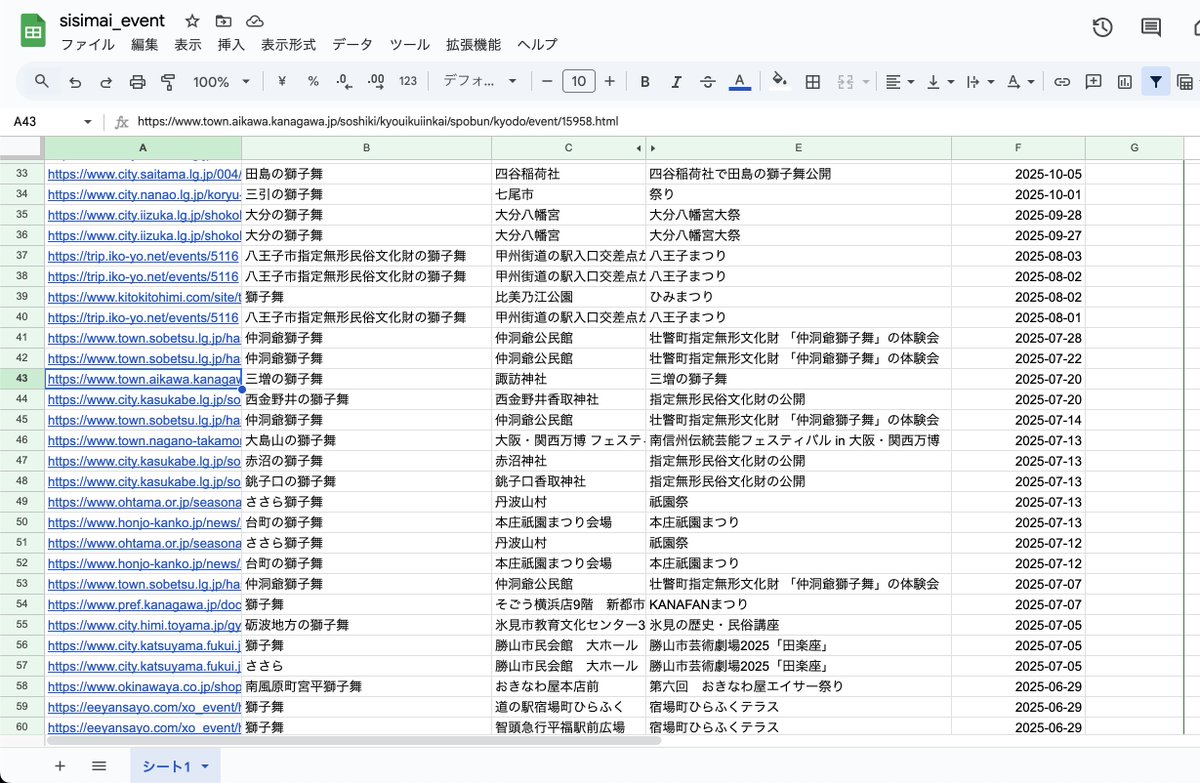
Task: Activate the paint format tool
Action: click(x=168, y=81)
